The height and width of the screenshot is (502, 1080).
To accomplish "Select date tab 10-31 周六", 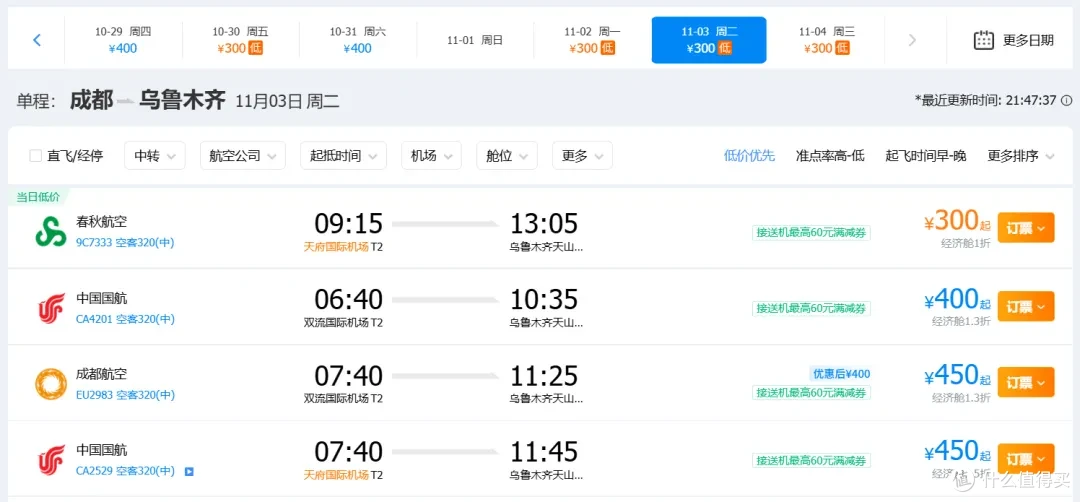I will tap(357, 40).
